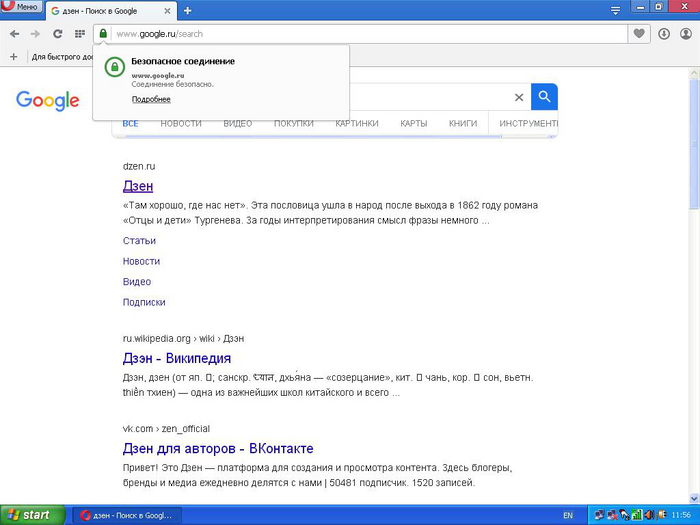Open Speed Dial grid icon
Viewport: 700px width, 525px height.
80,34
